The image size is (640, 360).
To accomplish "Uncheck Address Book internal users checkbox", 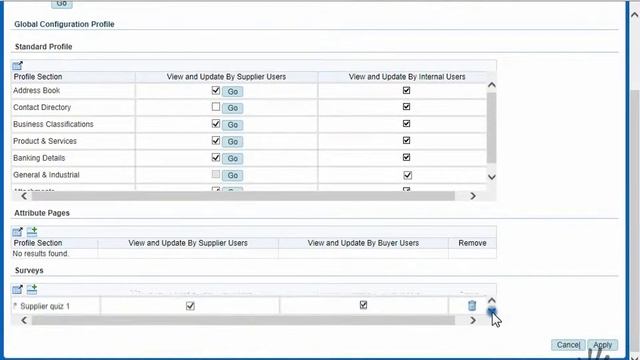I will (x=407, y=90).
